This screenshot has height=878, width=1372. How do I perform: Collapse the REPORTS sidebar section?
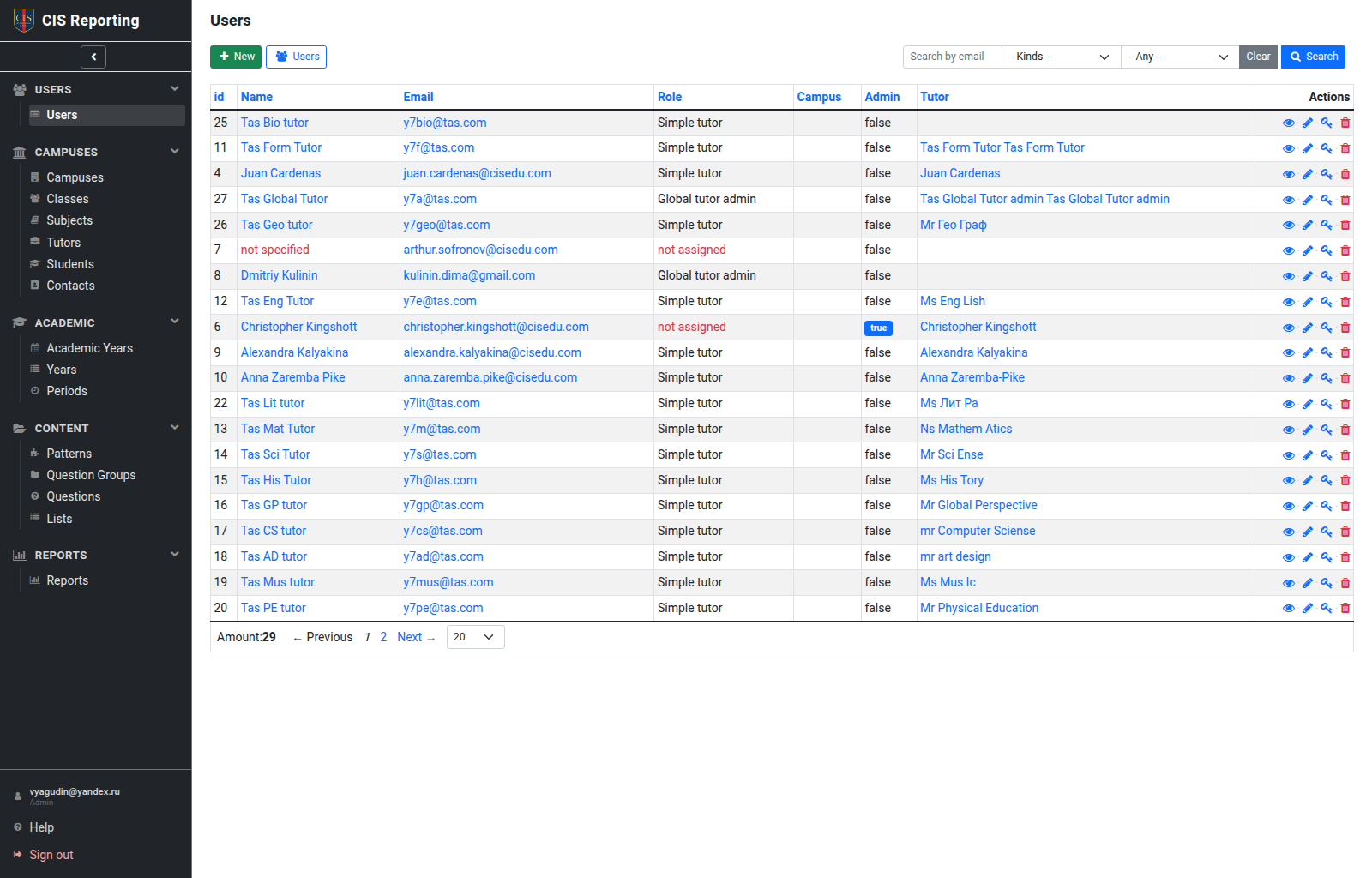click(175, 554)
